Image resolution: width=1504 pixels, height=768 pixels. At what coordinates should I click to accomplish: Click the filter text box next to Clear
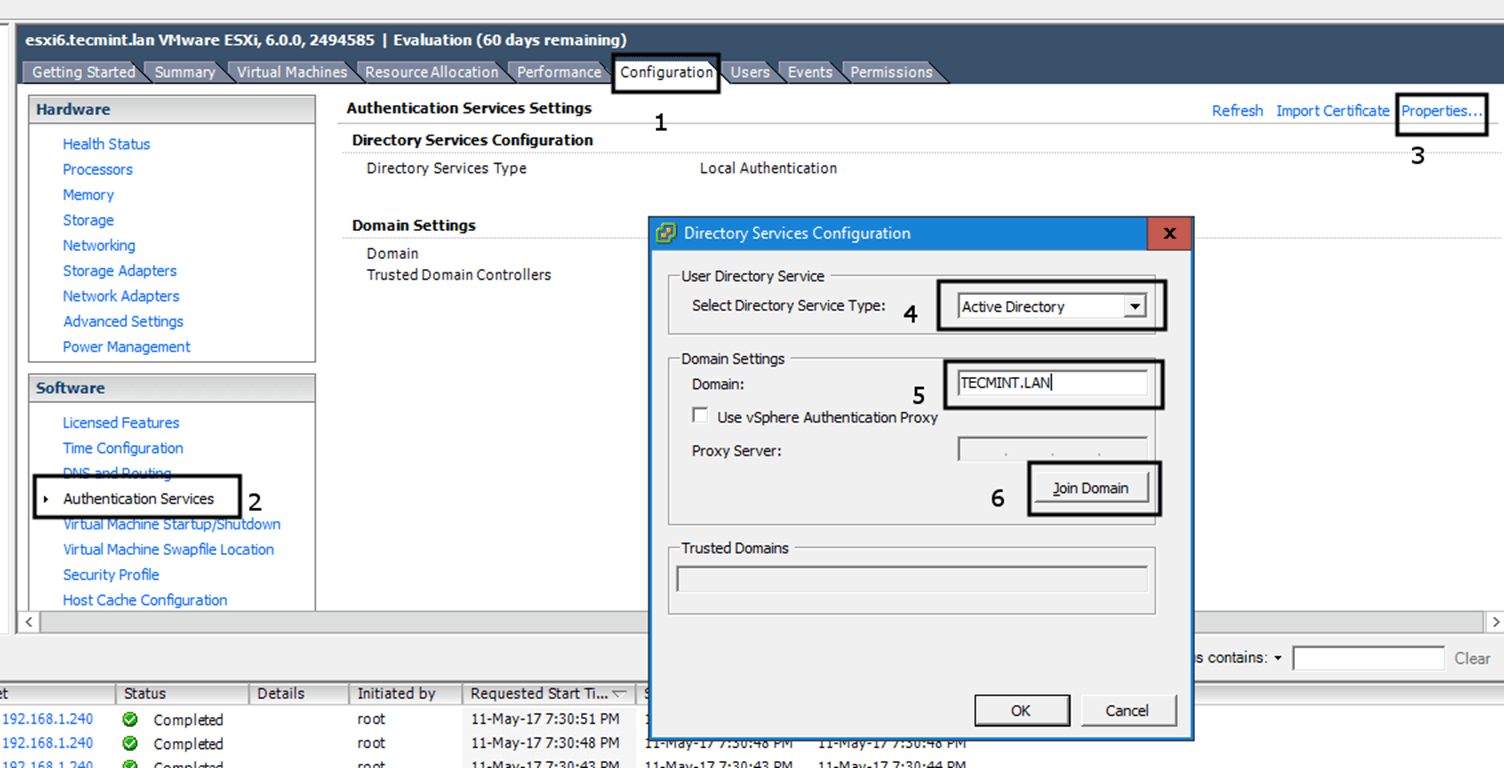1368,658
